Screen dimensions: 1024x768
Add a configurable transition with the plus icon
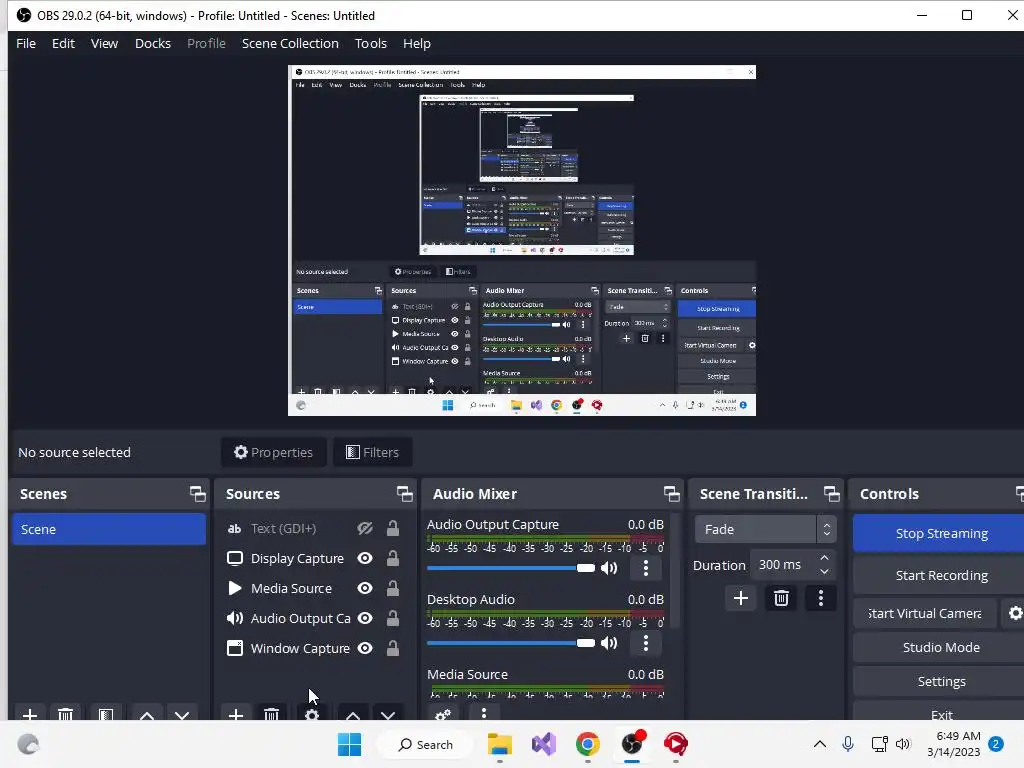click(741, 598)
